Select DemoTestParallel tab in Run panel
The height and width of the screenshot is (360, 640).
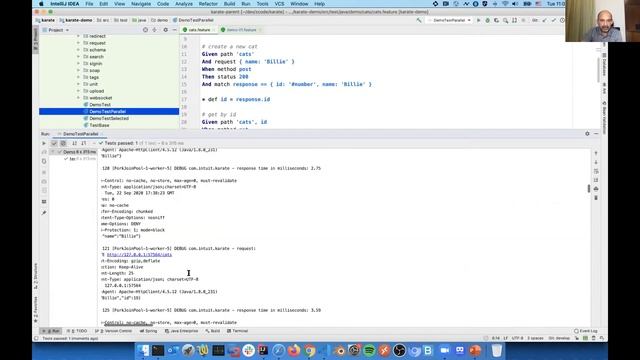pyautogui.click(x=80, y=133)
